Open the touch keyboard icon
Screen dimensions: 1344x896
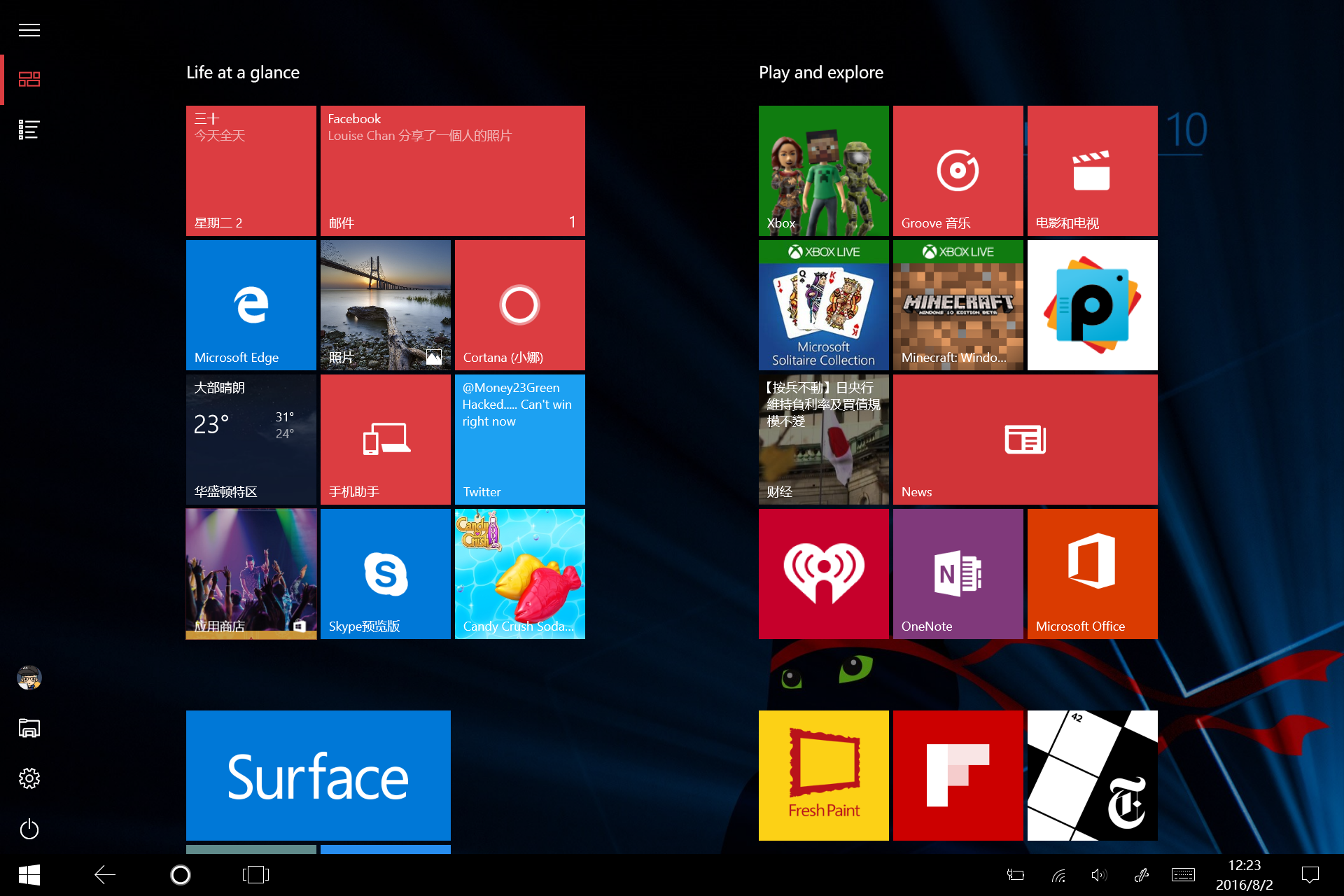[x=1183, y=875]
